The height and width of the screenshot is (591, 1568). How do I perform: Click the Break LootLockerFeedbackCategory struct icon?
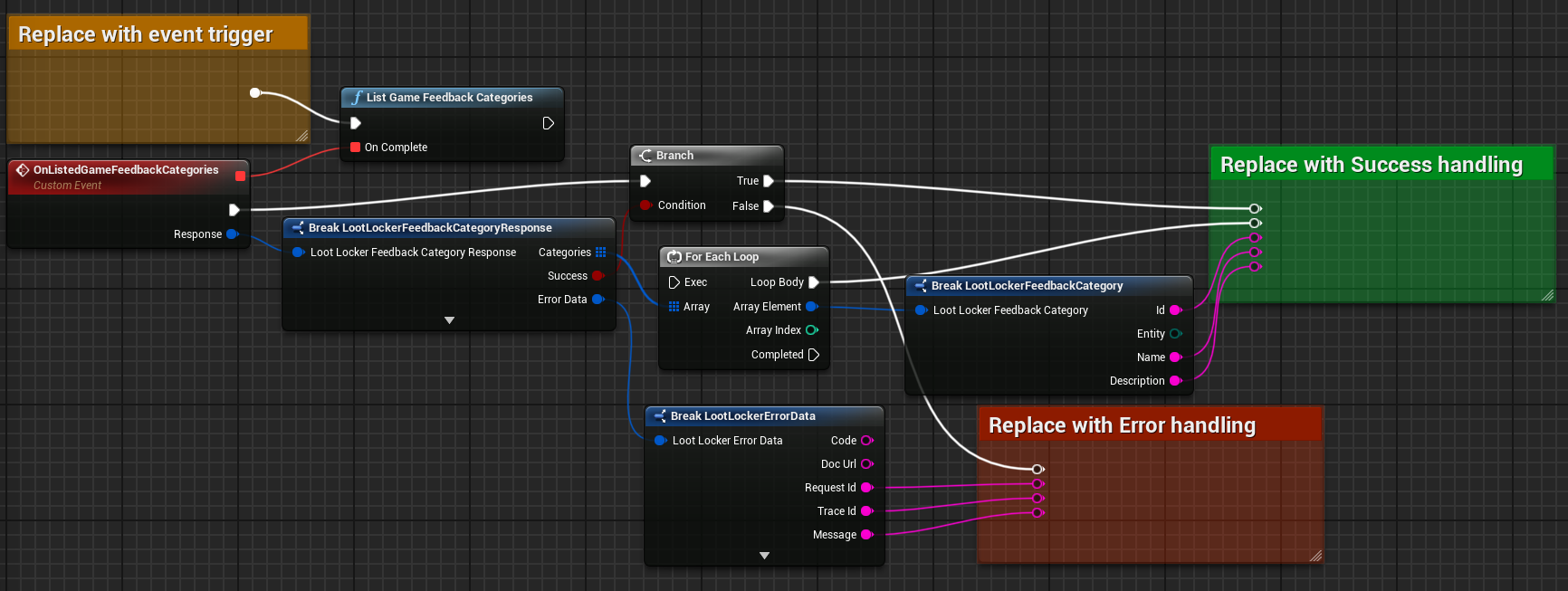tap(921, 286)
